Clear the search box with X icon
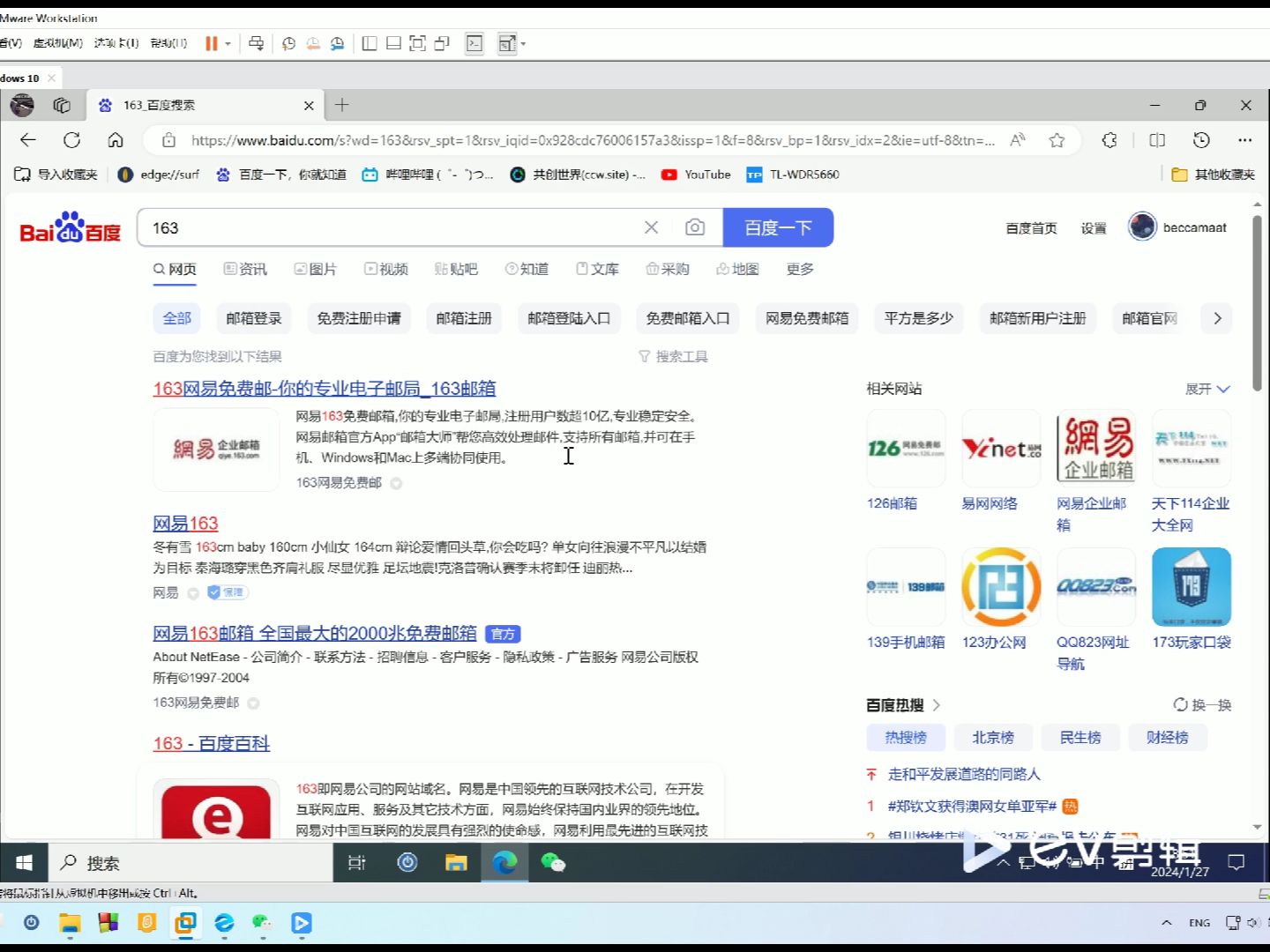Viewport: 1270px width, 952px height. pos(651,227)
